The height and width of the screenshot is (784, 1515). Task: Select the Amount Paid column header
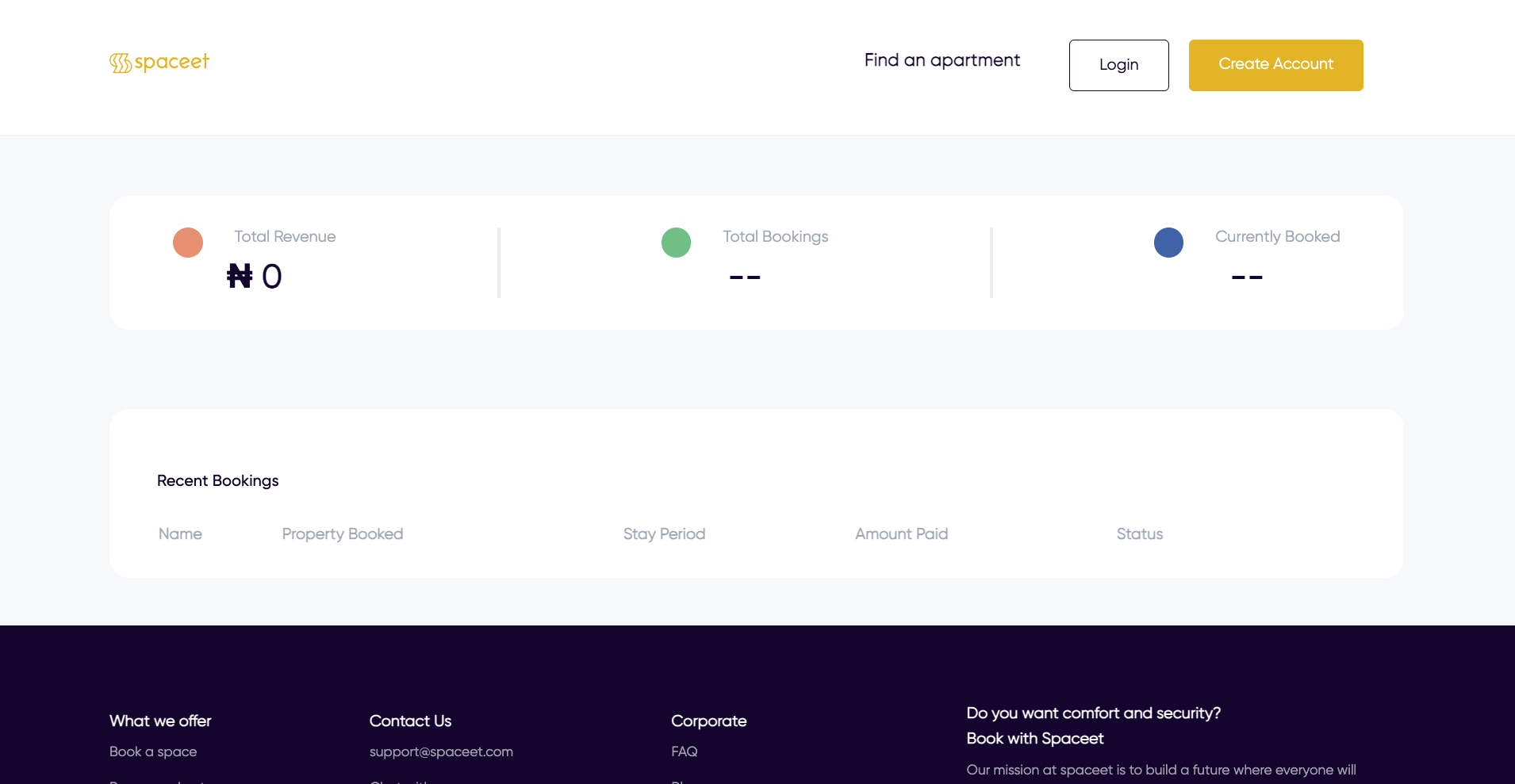[x=902, y=534]
